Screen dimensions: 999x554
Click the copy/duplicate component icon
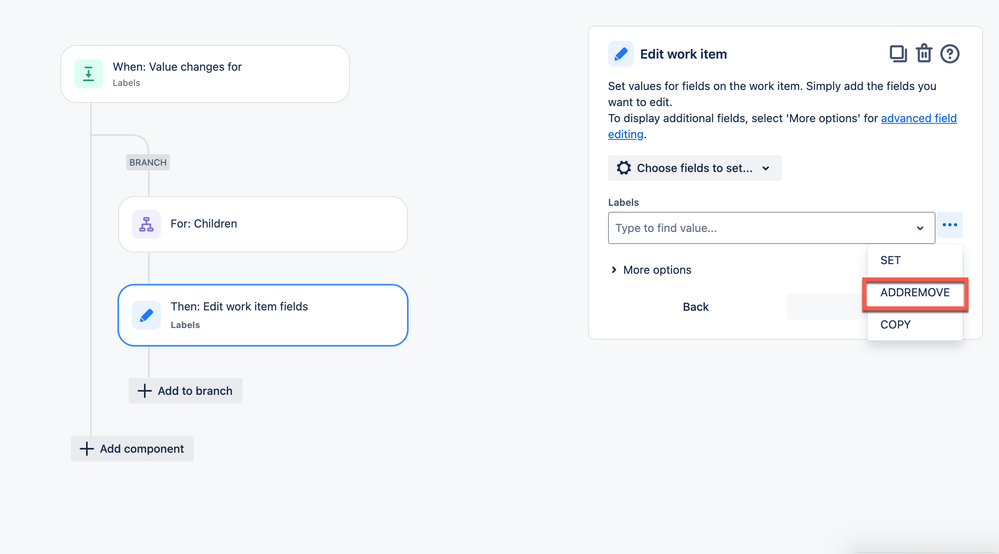pos(897,54)
